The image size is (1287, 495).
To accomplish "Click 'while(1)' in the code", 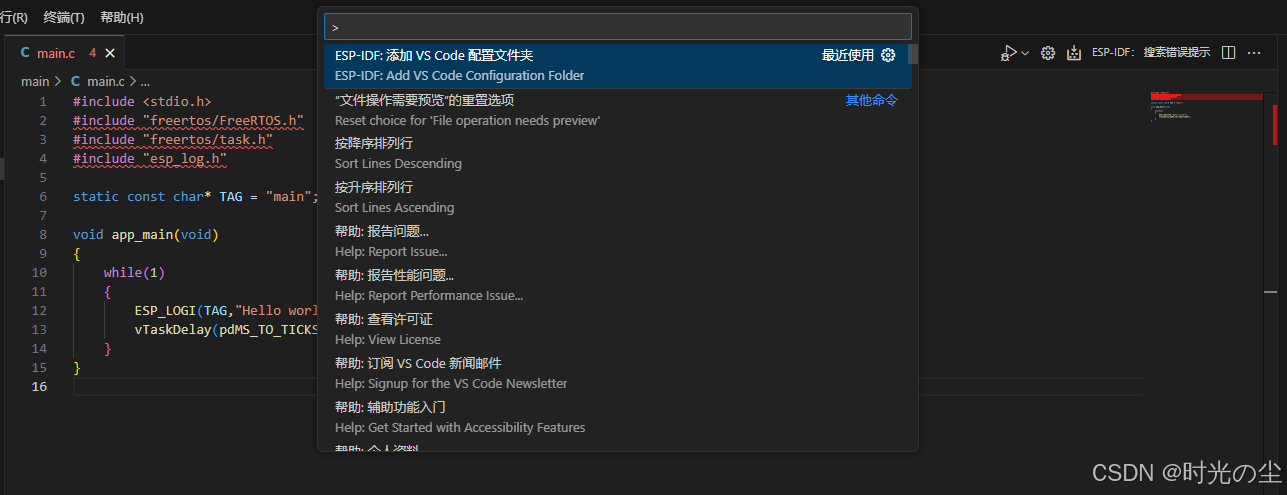I will pyautogui.click(x=134, y=273).
